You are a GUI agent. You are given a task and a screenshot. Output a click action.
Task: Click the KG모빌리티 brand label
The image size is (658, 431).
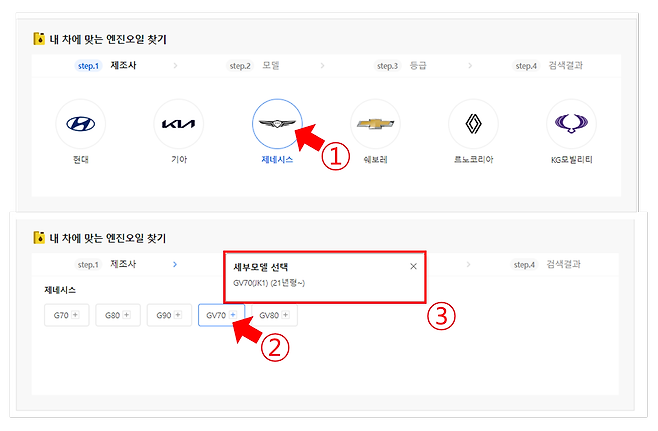coord(572,159)
